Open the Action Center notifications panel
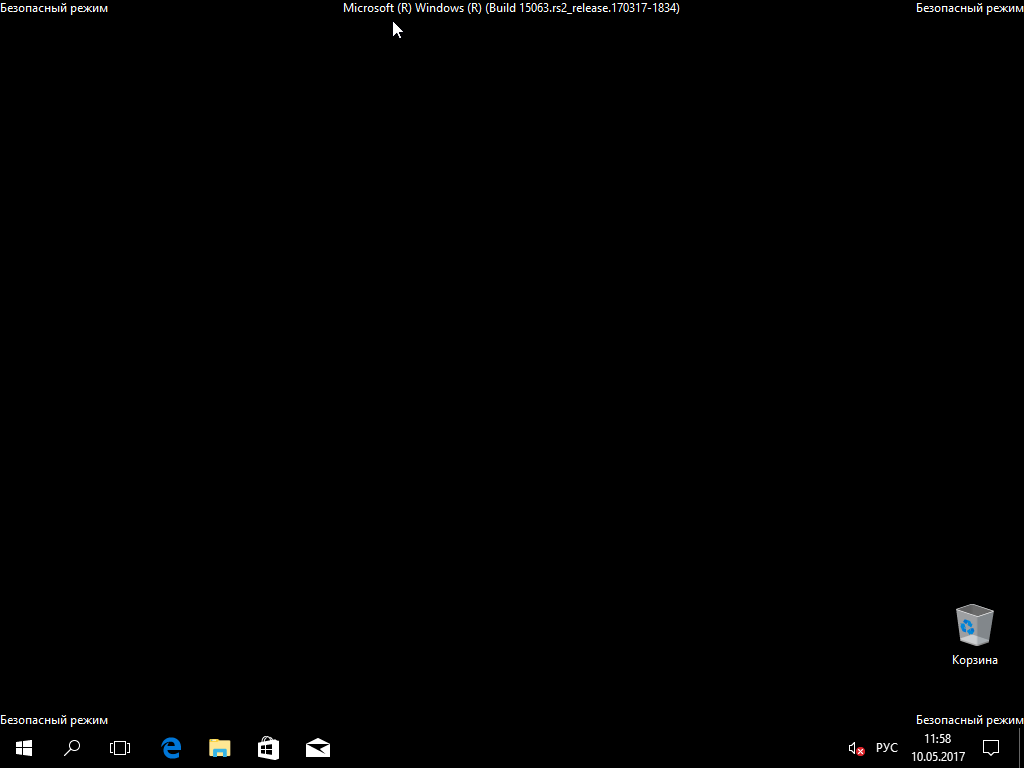1024x768 pixels. click(x=991, y=747)
